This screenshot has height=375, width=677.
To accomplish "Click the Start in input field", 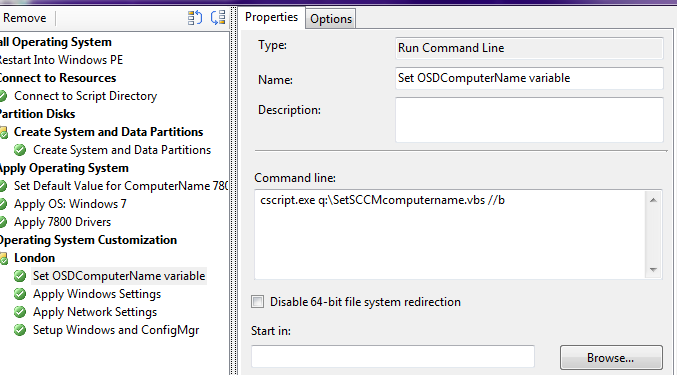I will pos(393,356).
